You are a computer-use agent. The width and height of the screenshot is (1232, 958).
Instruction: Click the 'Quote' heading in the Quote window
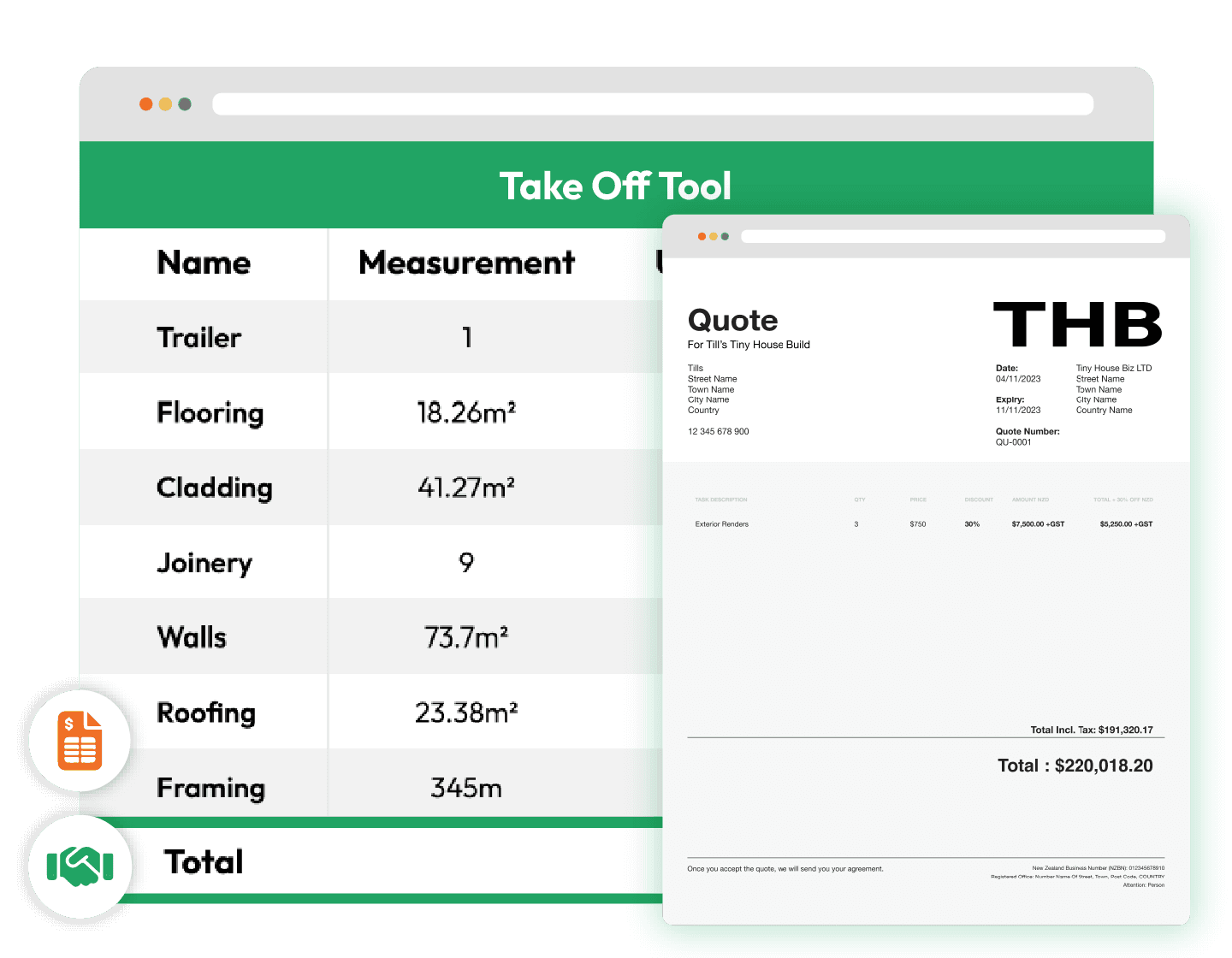tap(733, 320)
